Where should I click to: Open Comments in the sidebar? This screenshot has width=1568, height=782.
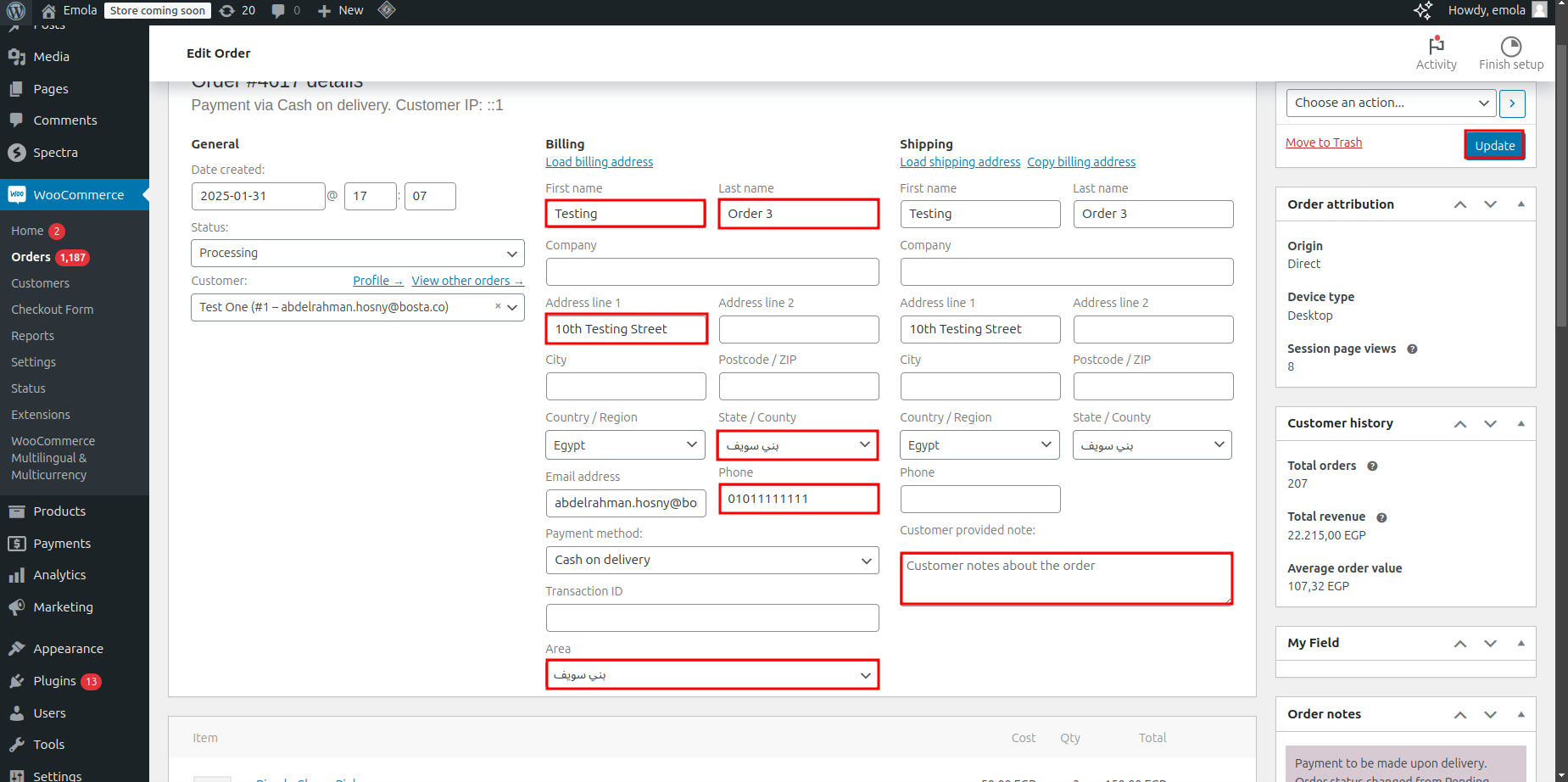pyautogui.click(x=65, y=120)
